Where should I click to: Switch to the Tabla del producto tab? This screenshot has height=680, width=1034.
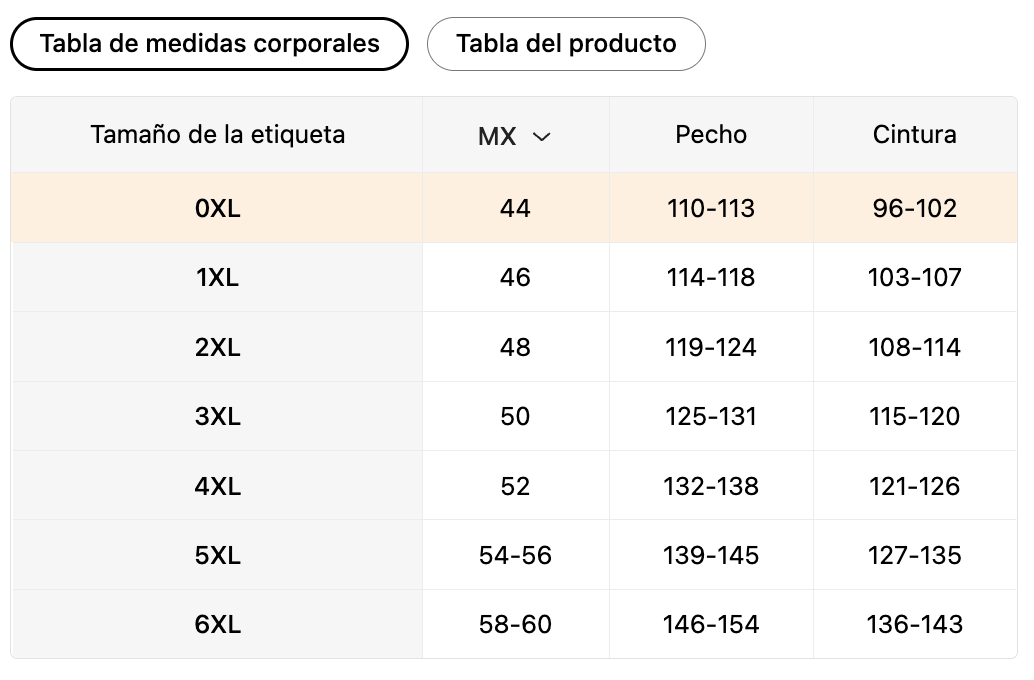coord(566,44)
